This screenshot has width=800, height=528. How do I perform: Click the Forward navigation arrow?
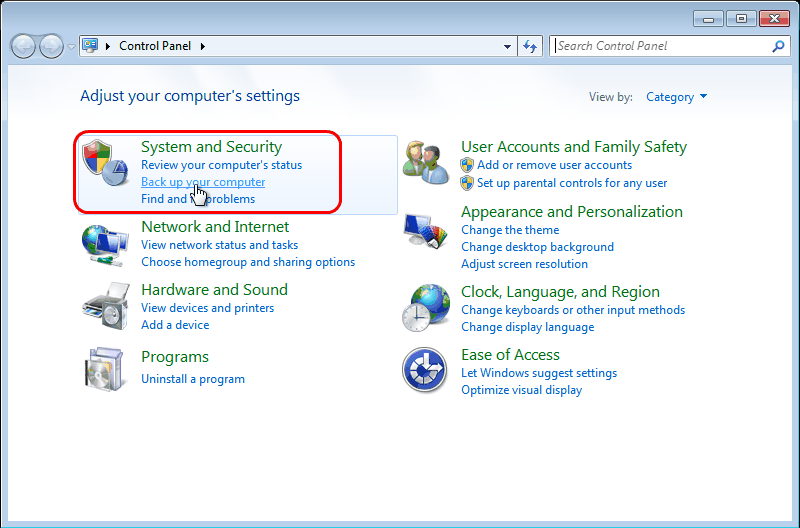point(52,46)
